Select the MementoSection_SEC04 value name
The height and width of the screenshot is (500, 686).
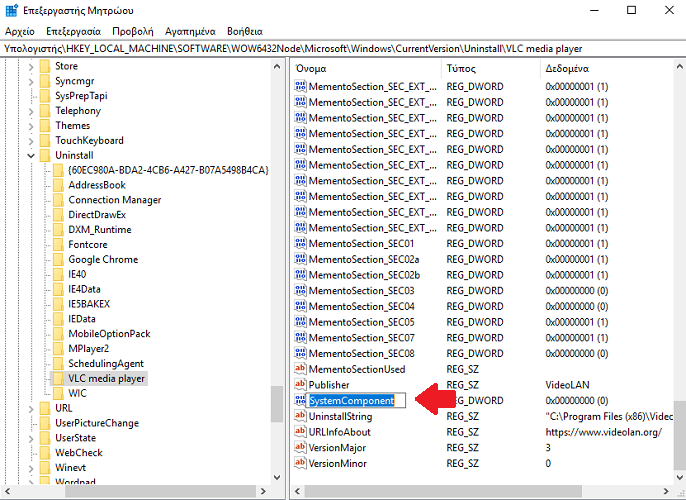tap(361, 306)
